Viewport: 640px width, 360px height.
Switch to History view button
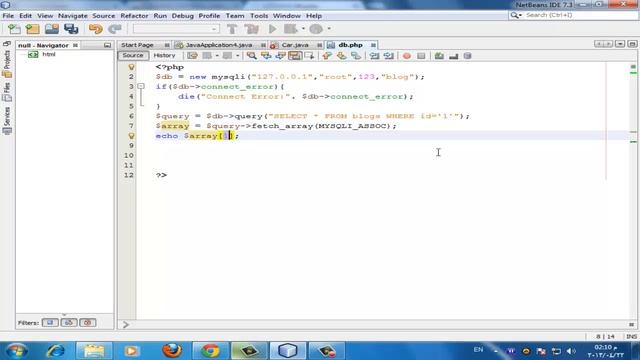(x=164, y=56)
